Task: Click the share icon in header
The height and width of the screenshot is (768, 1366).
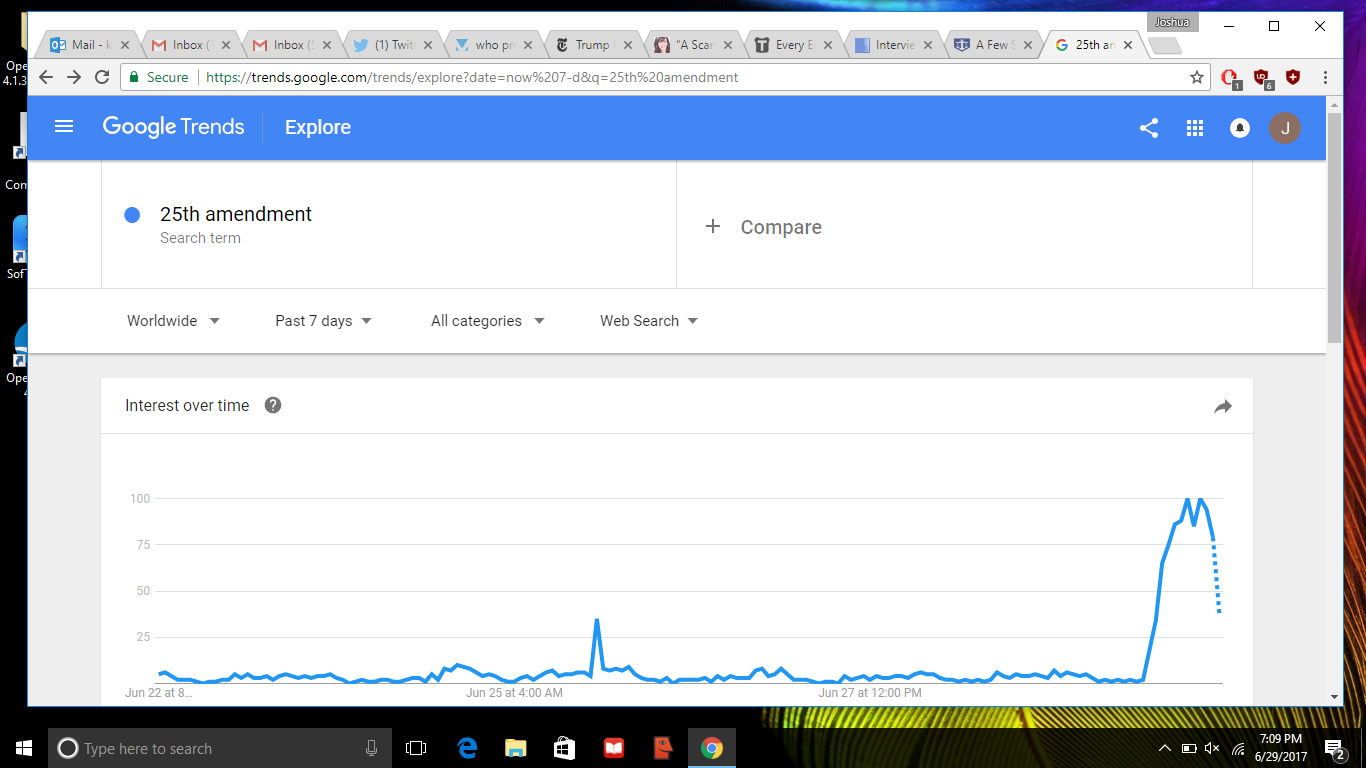Action: 1149,128
